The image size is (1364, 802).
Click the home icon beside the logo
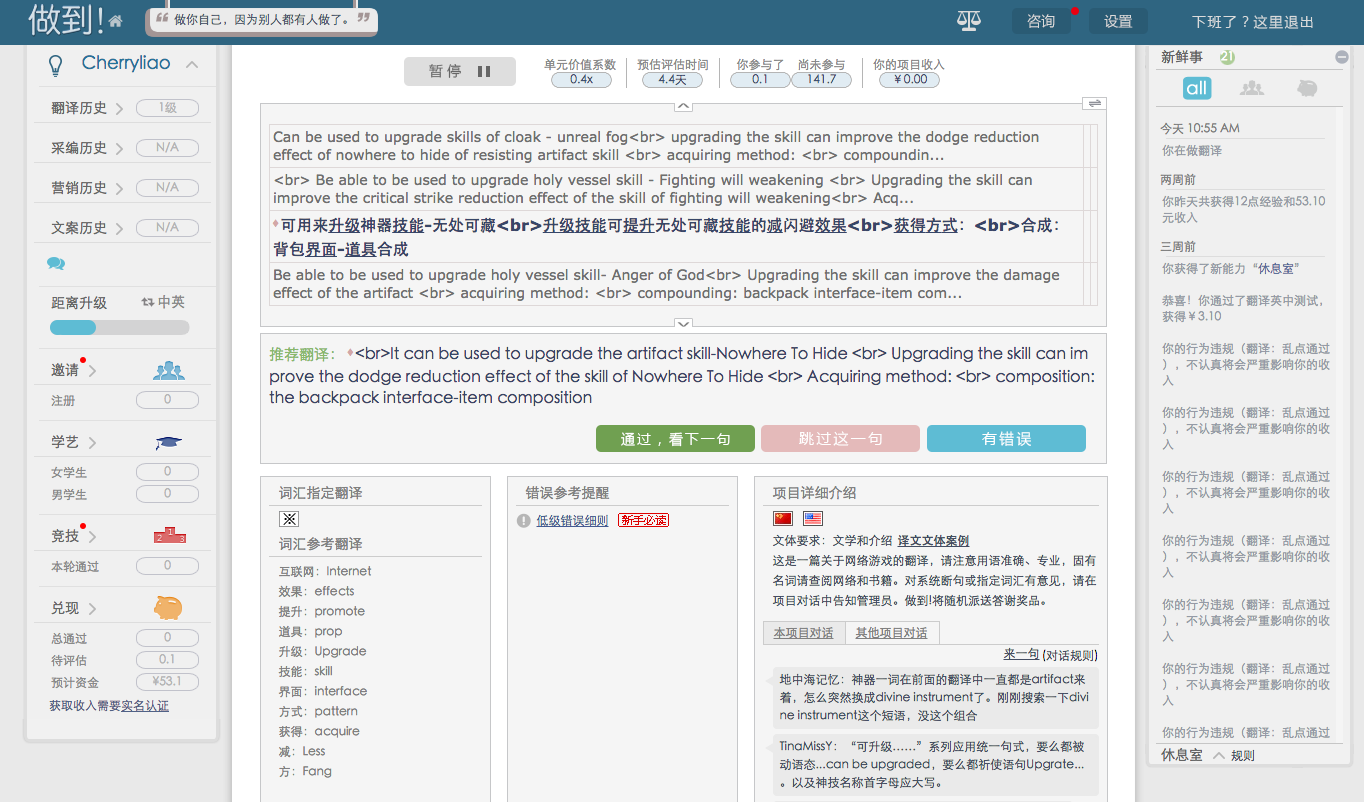117,21
